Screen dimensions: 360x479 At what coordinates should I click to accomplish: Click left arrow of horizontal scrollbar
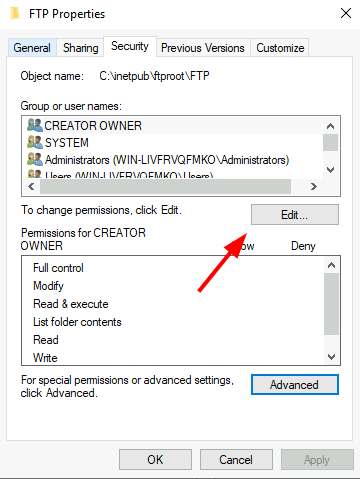pyautogui.click(x=31, y=186)
